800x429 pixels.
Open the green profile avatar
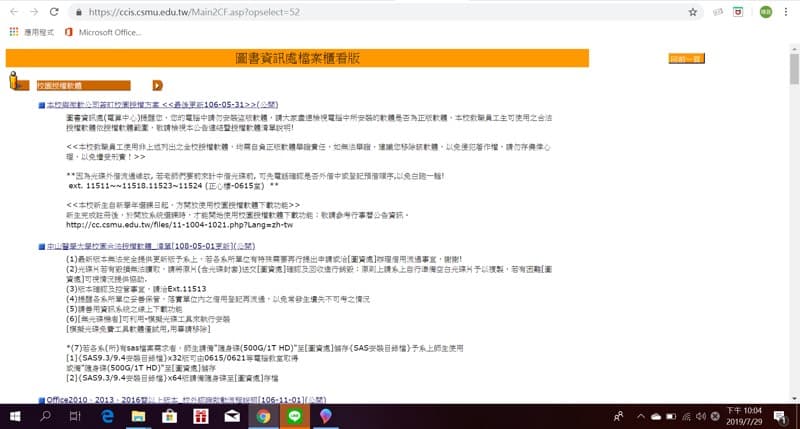tap(765, 12)
